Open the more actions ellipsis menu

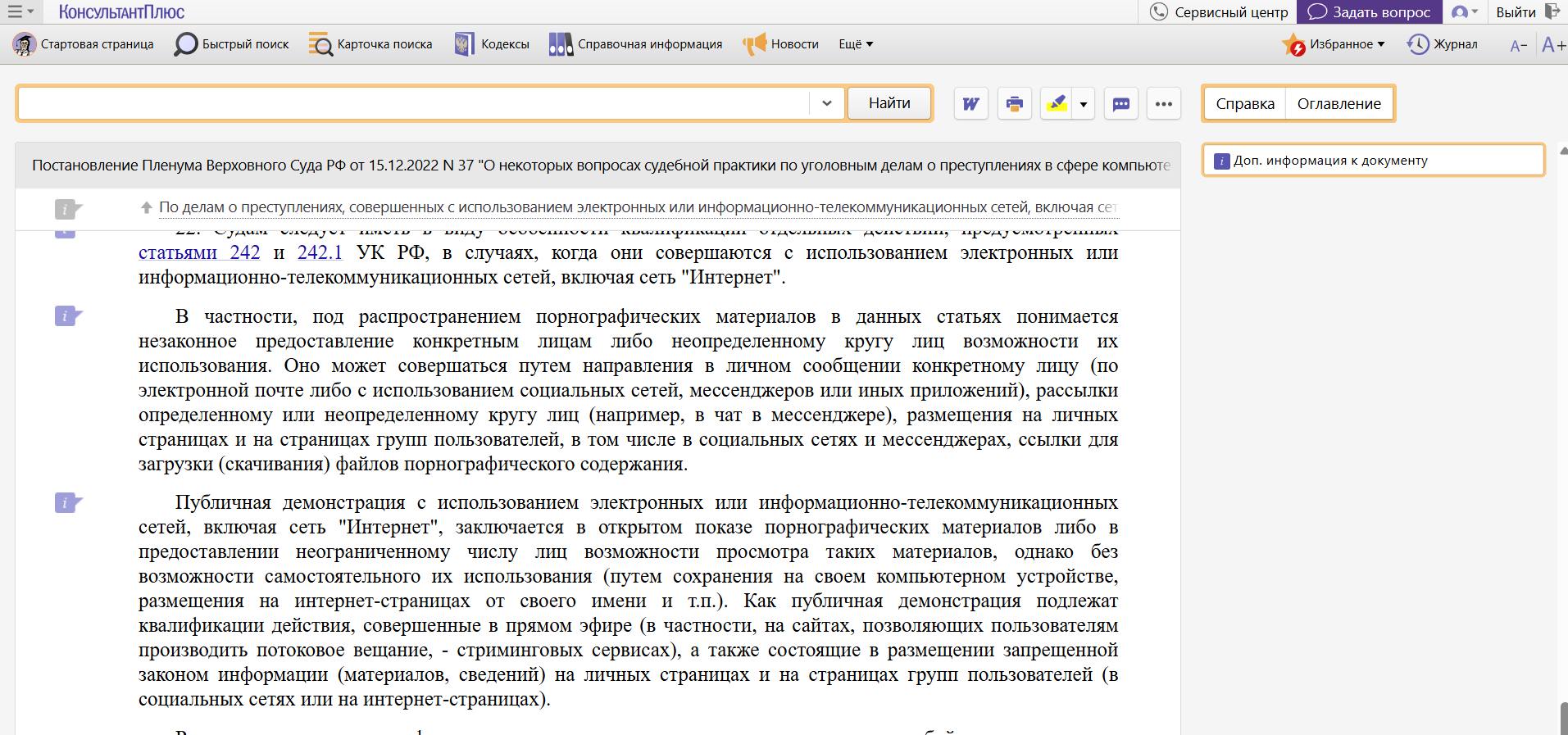(1164, 104)
